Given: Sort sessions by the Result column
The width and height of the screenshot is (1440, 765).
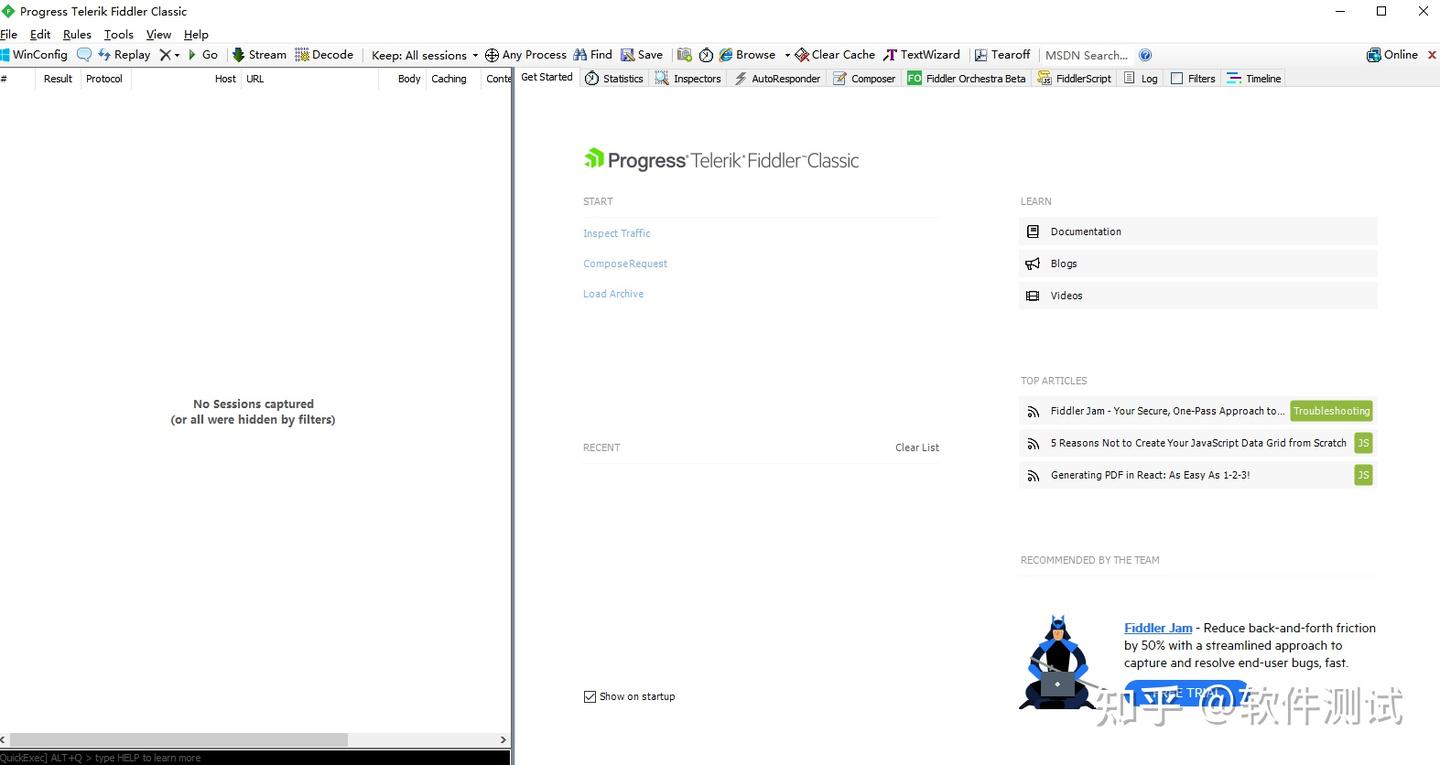Looking at the screenshot, I should (x=58, y=79).
